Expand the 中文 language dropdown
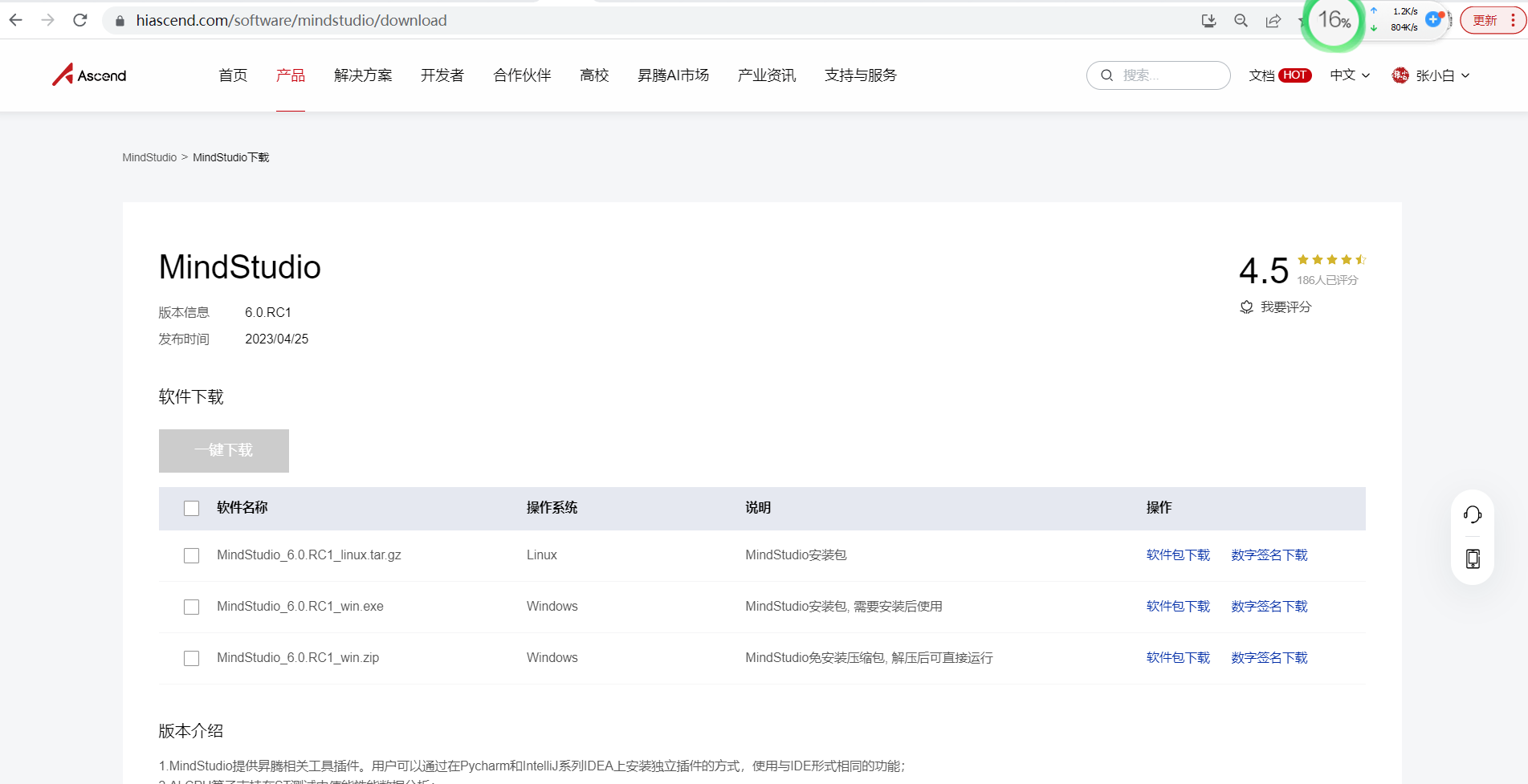This screenshot has height=784, width=1528. pos(1350,75)
